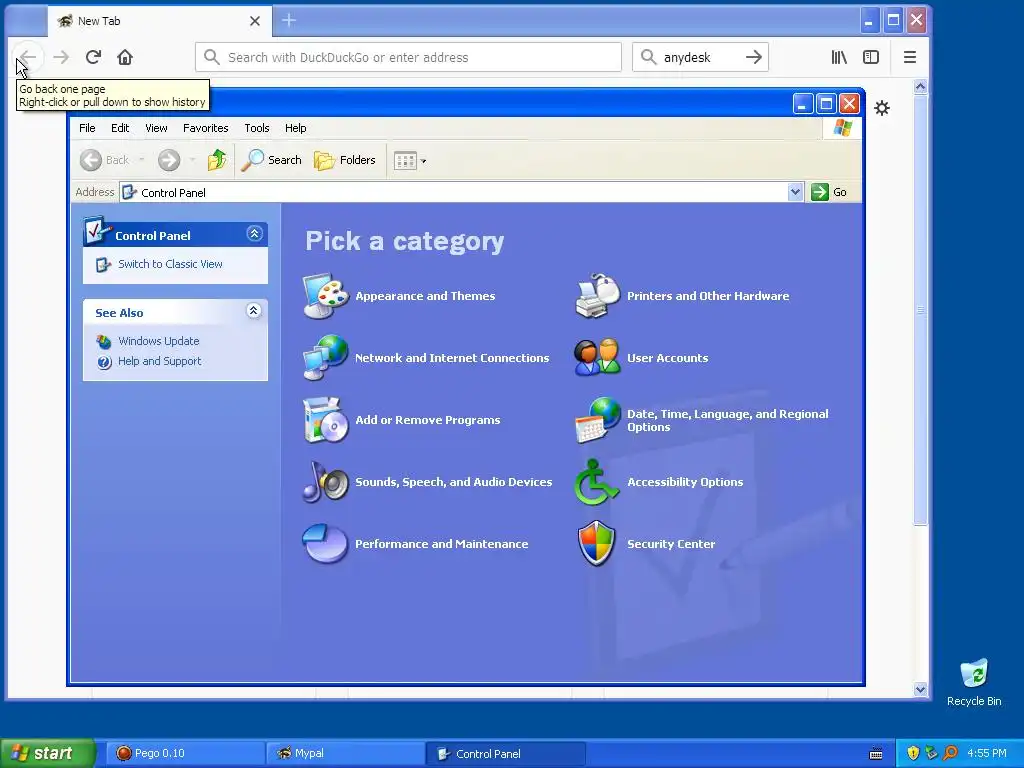Open the Favorites menu
Screen dimensions: 1024x768
coord(206,128)
